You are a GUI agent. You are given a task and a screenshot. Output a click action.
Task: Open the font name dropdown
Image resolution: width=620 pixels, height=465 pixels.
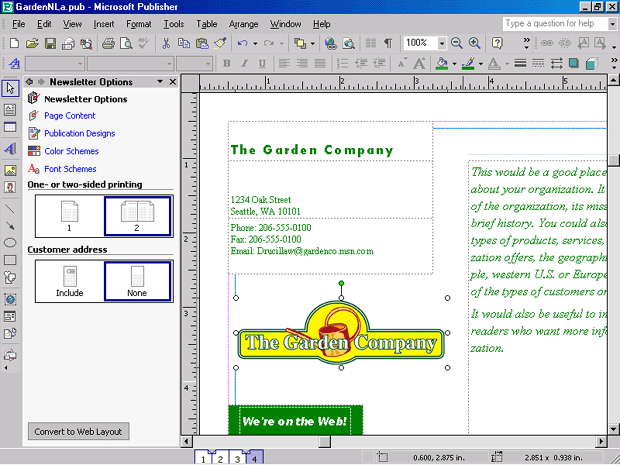tap(169, 64)
